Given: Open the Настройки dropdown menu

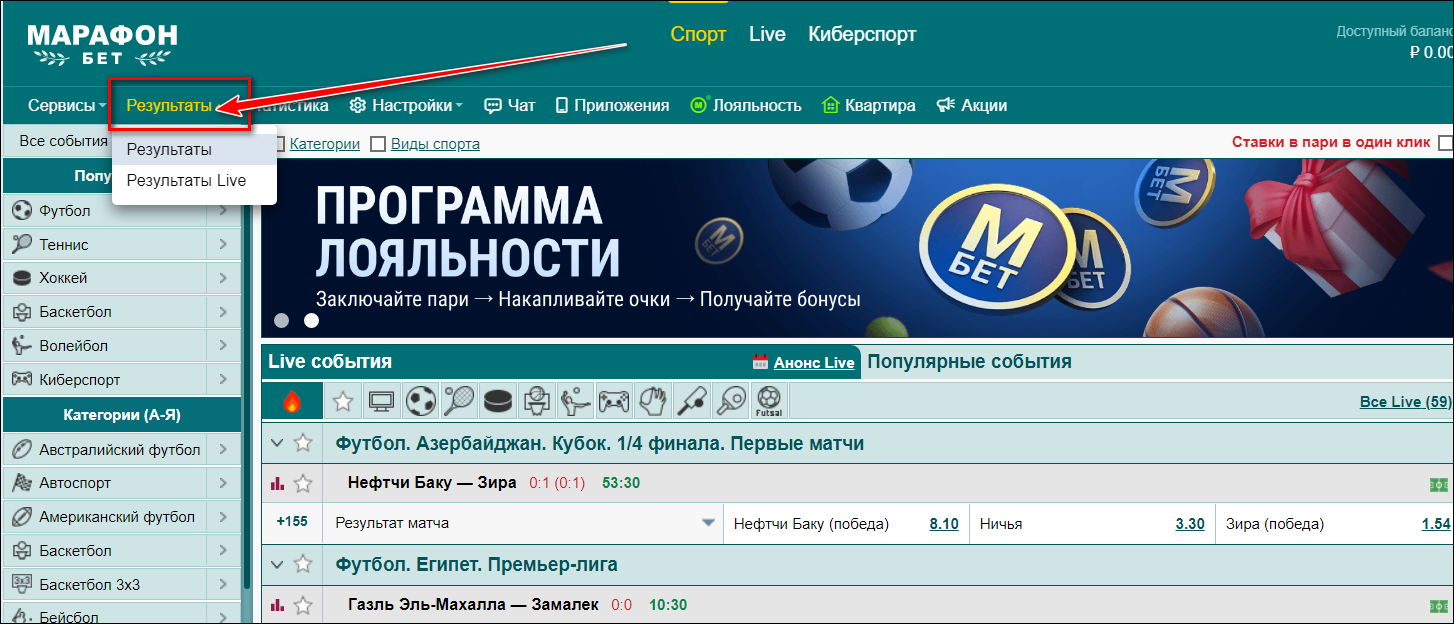Looking at the screenshot, I should (x=406, y=105).
